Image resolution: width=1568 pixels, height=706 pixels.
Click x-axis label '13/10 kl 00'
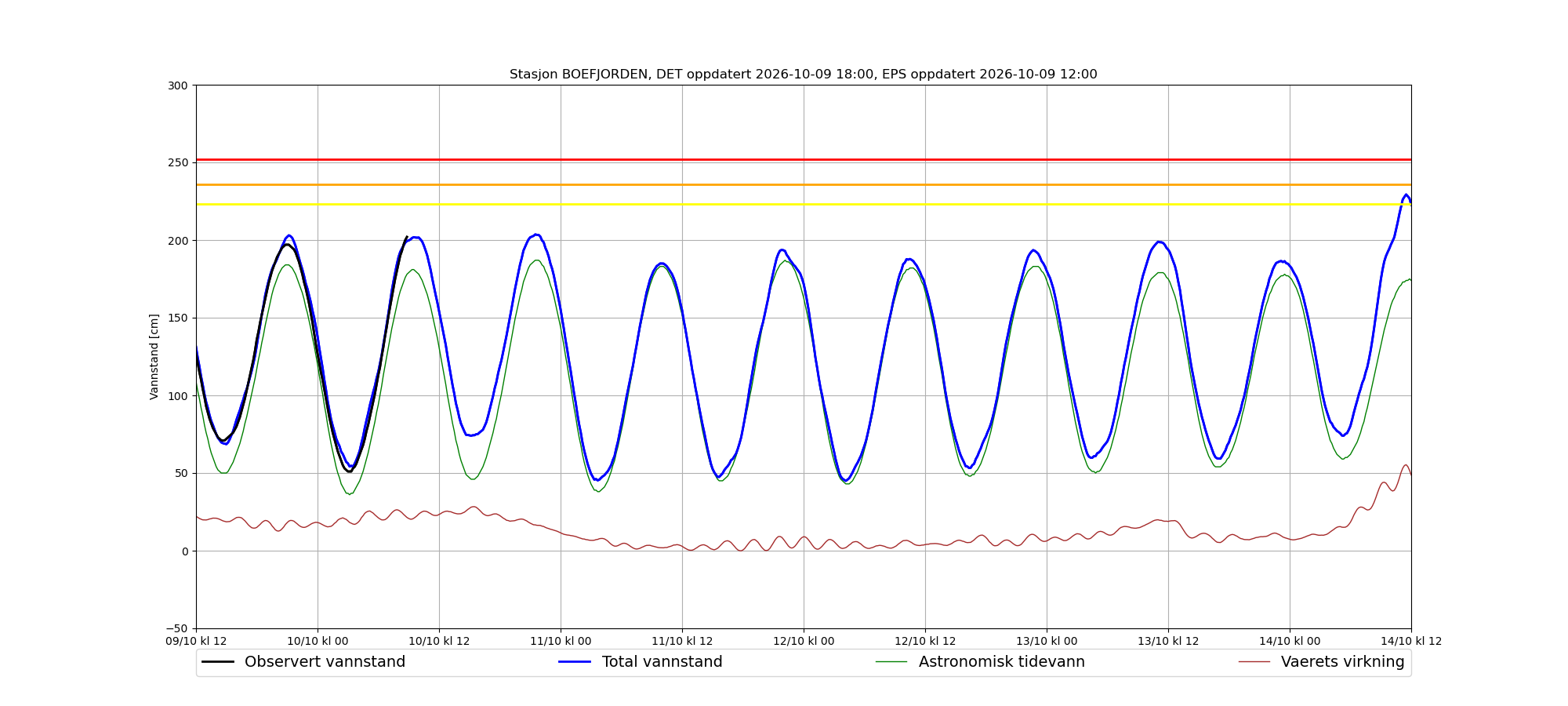(1047, 642)
